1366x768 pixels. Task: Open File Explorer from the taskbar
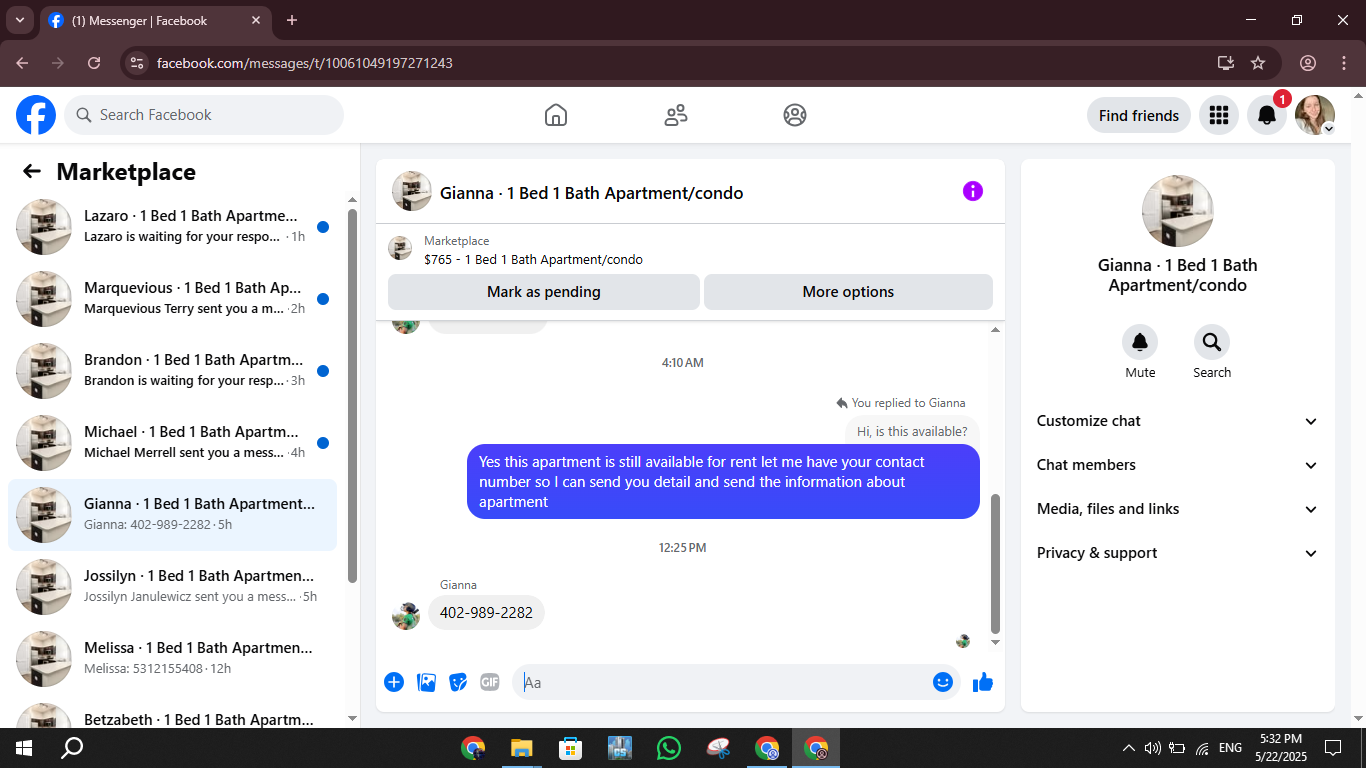(x=521, y=748)
